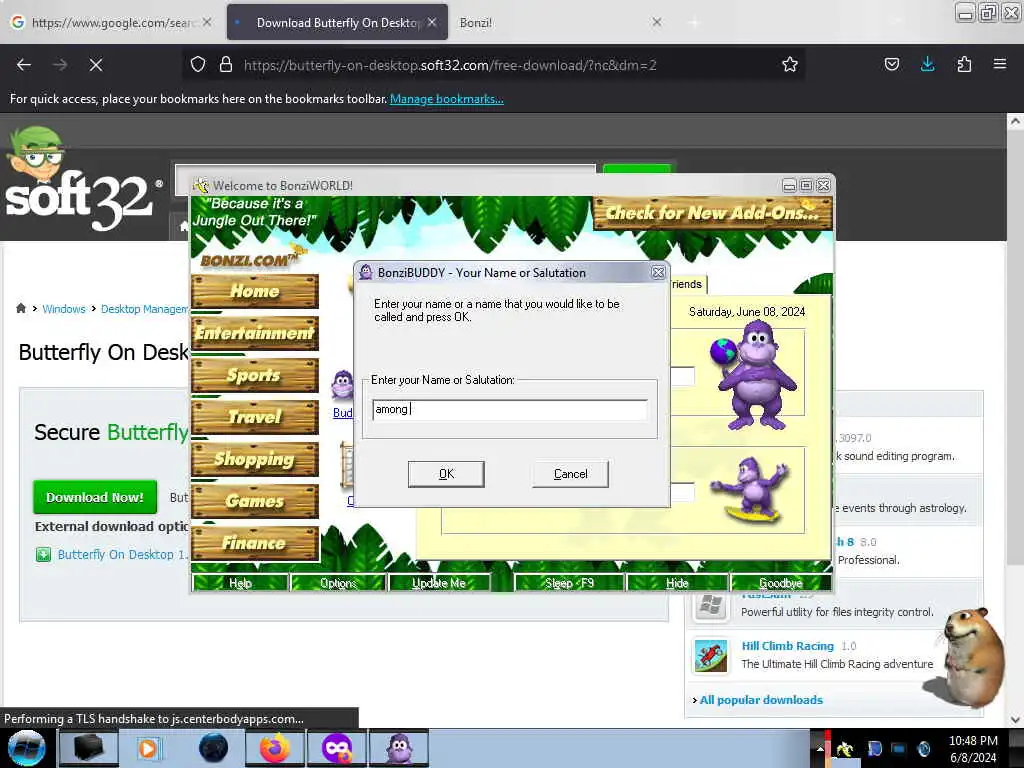1024x768 pixels.
Task: Open the Firefox application menu
Action: (x=1000, y=65)
